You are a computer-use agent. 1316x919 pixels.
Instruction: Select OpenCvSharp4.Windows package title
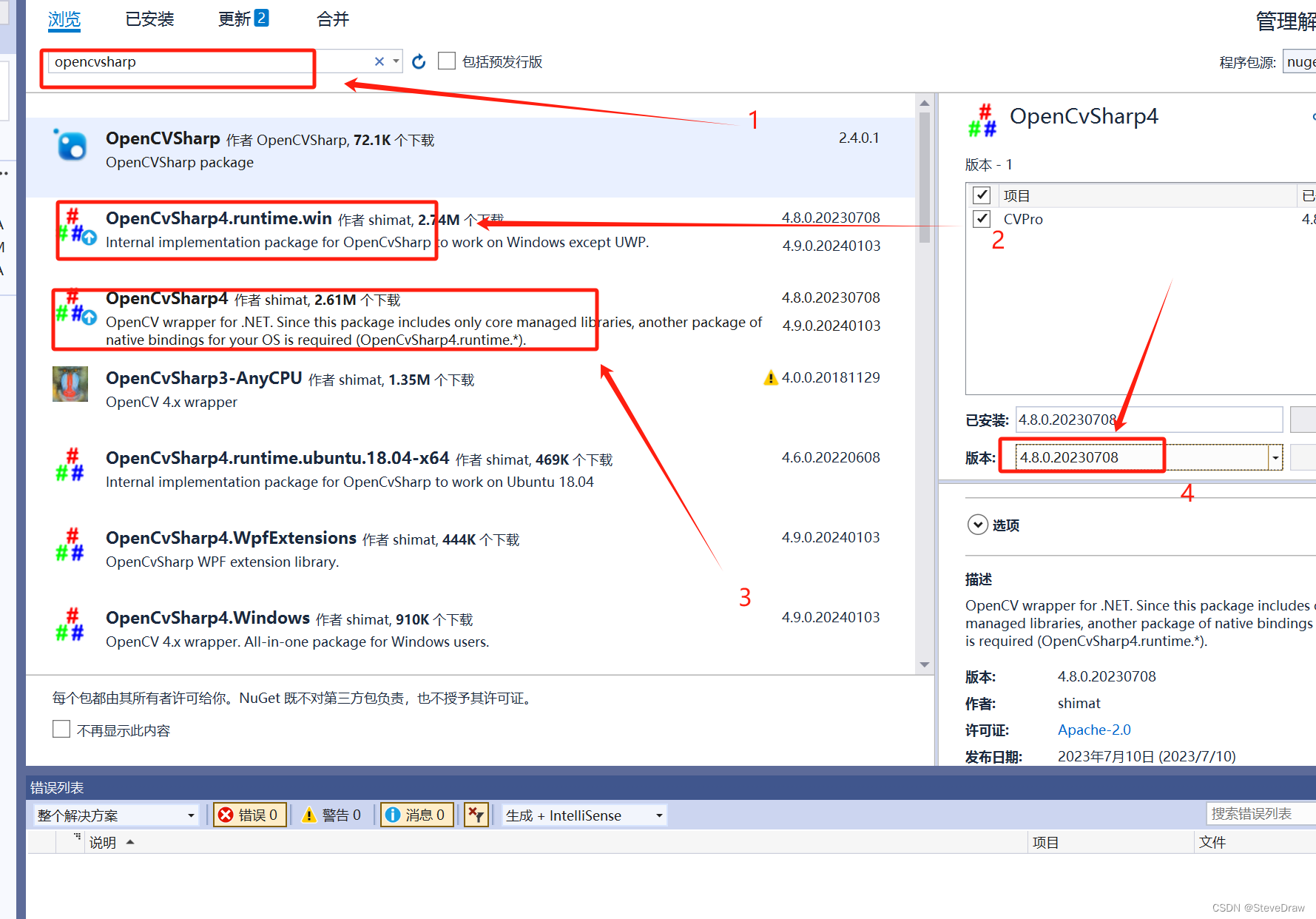click(208, 618)
